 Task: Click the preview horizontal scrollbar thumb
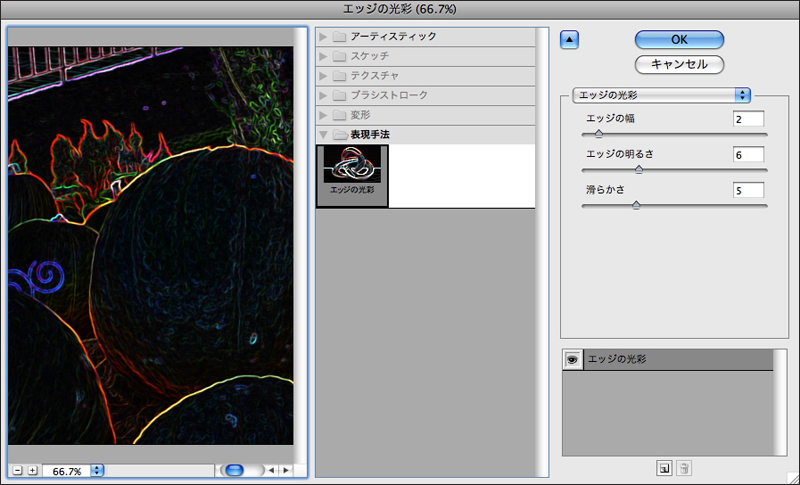pyautogui.click(x=235, y=470)
